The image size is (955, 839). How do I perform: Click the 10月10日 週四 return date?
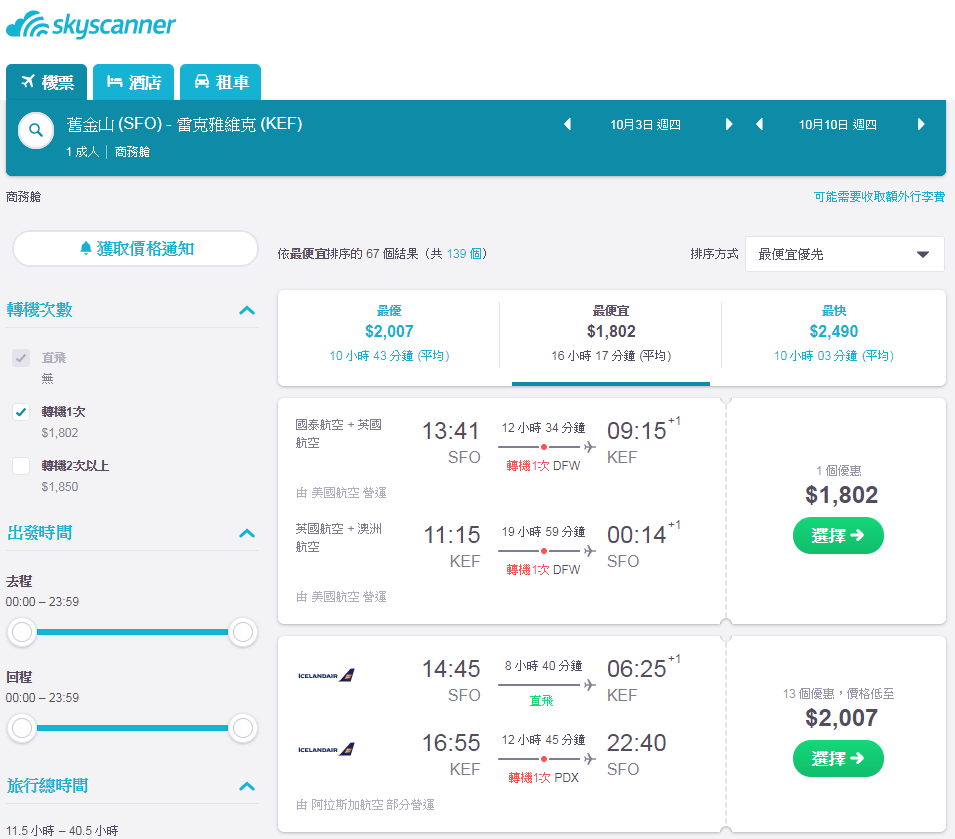pyautogui.click(x=837, y=125)
